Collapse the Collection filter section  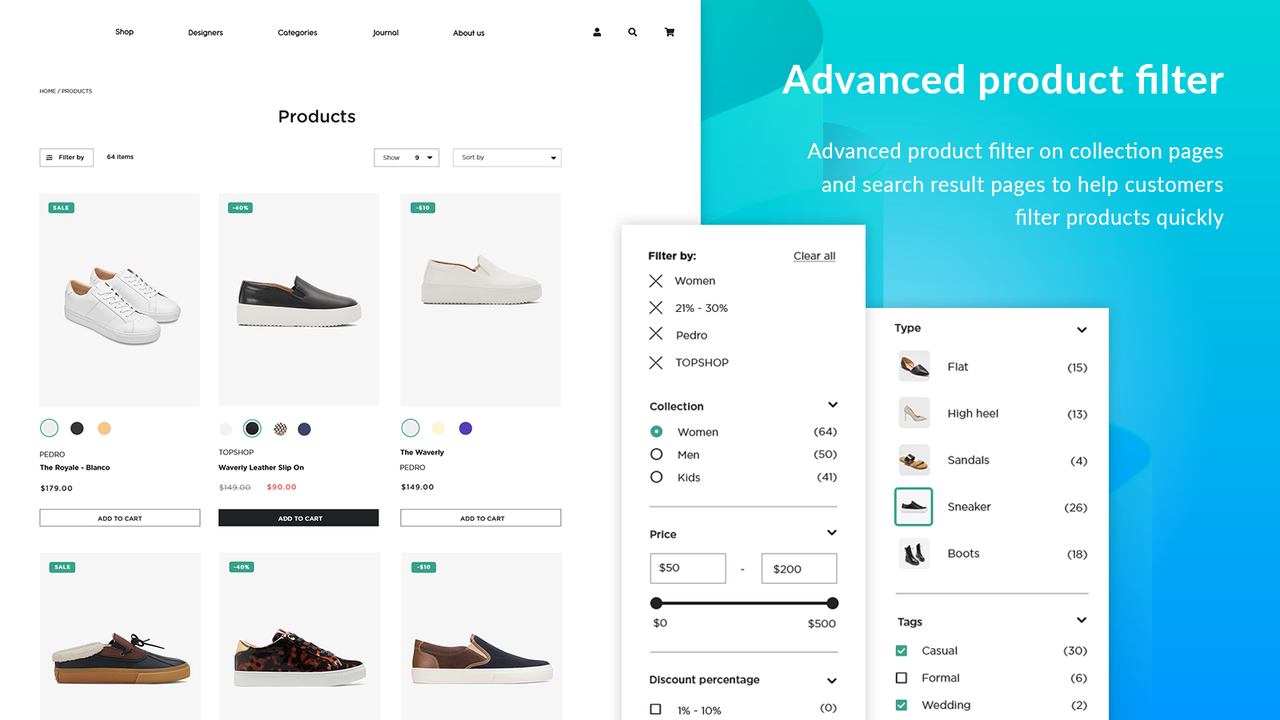(832, 405)
